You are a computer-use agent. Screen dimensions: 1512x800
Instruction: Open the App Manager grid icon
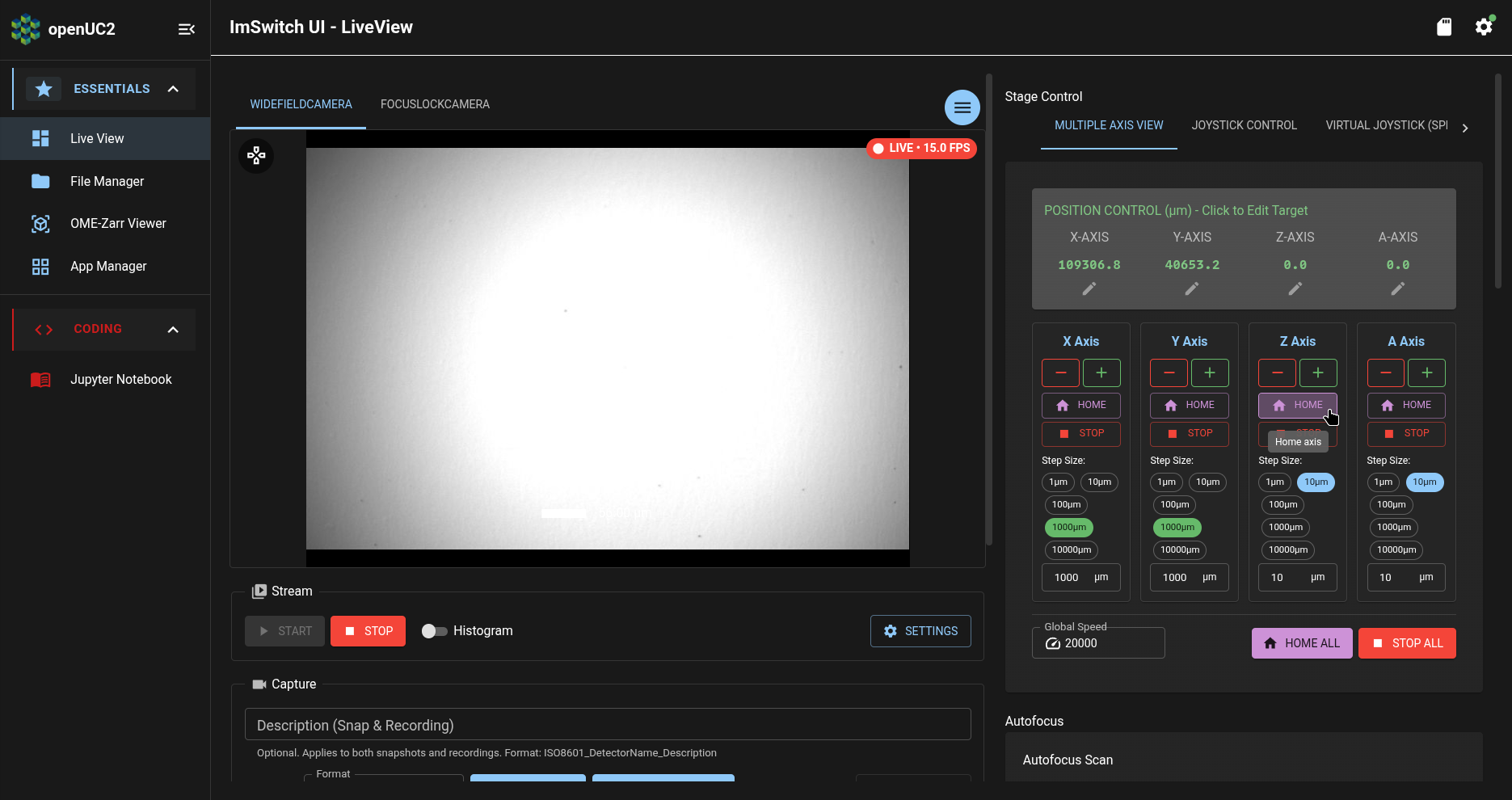pos(40,266)
